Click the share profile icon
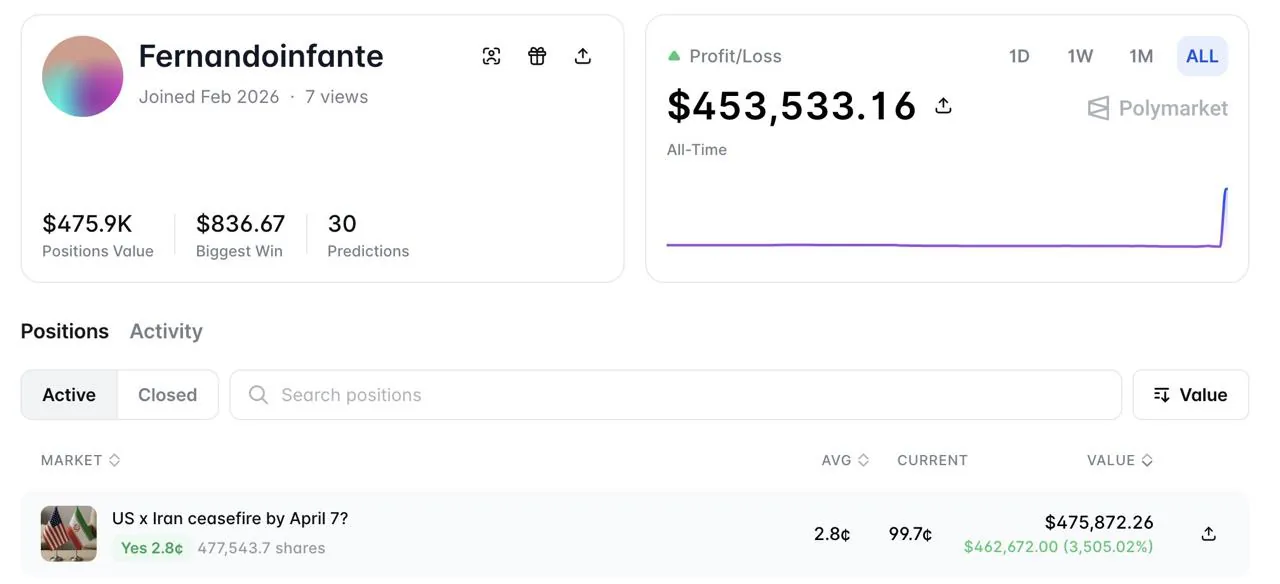This screenshot has width=1280, height=584. click(x=583, y=56)
